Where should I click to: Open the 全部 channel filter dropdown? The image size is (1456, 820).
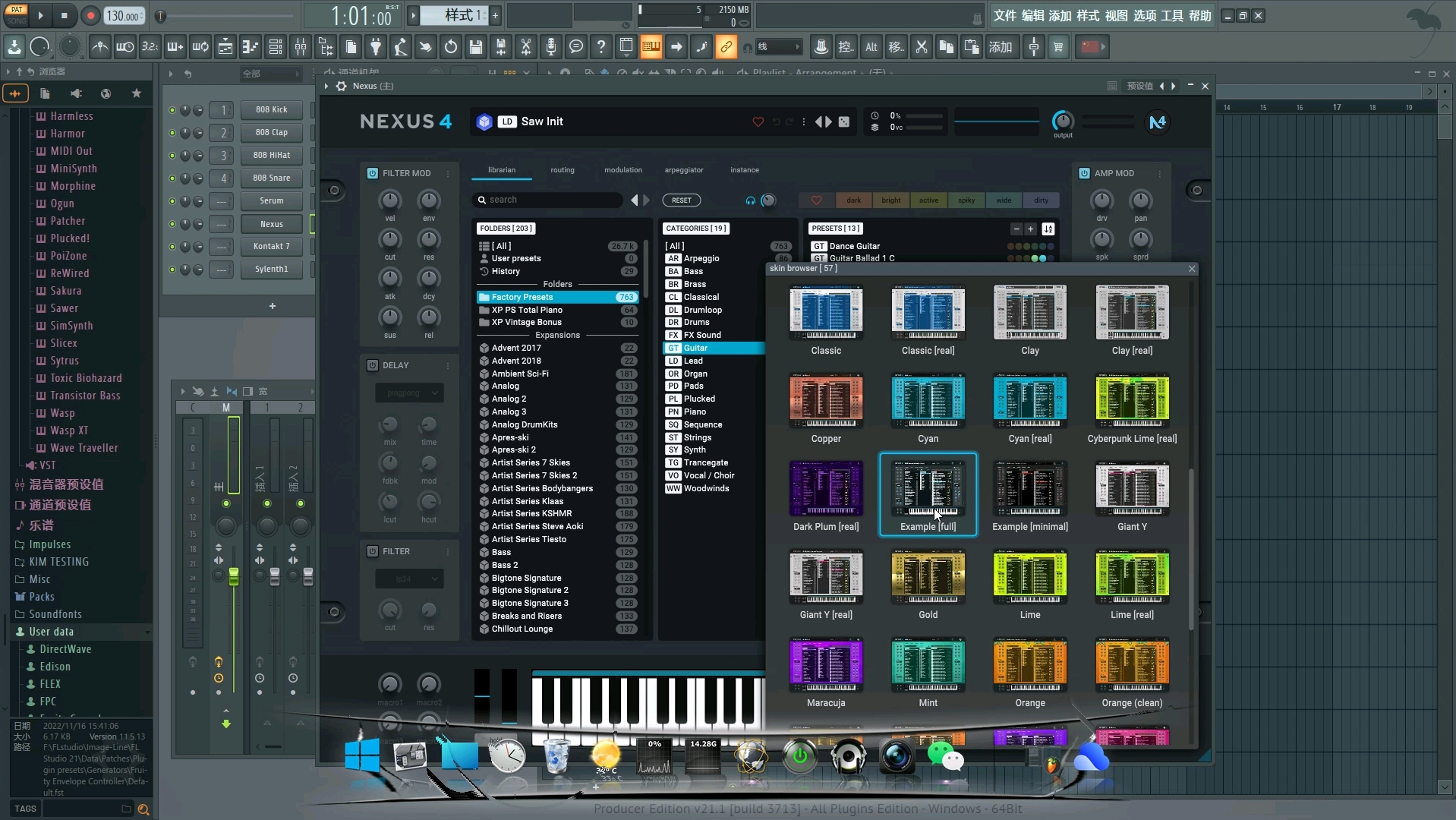[x=270, y=74]
